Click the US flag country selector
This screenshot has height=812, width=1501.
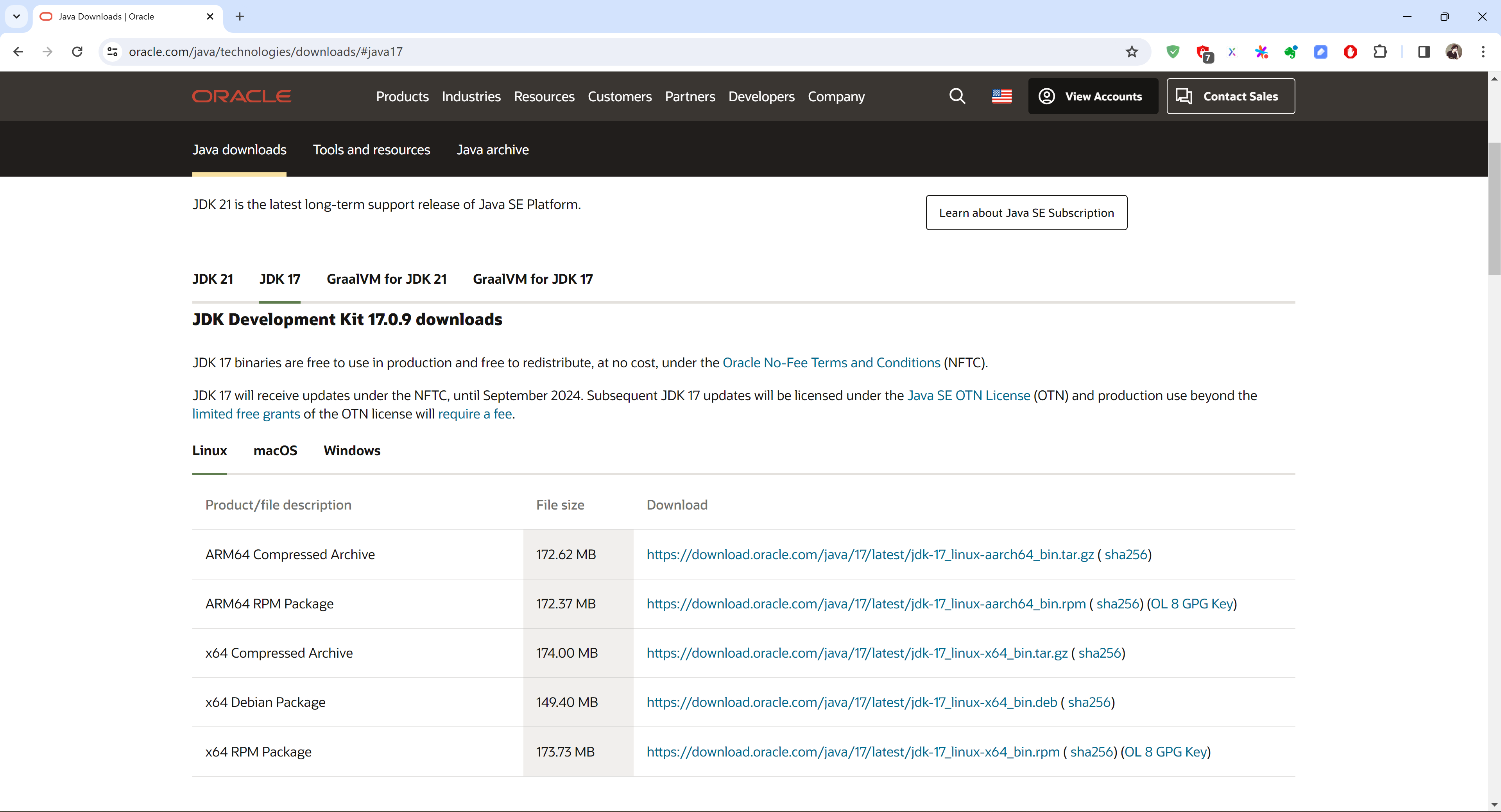point(1001,96)
